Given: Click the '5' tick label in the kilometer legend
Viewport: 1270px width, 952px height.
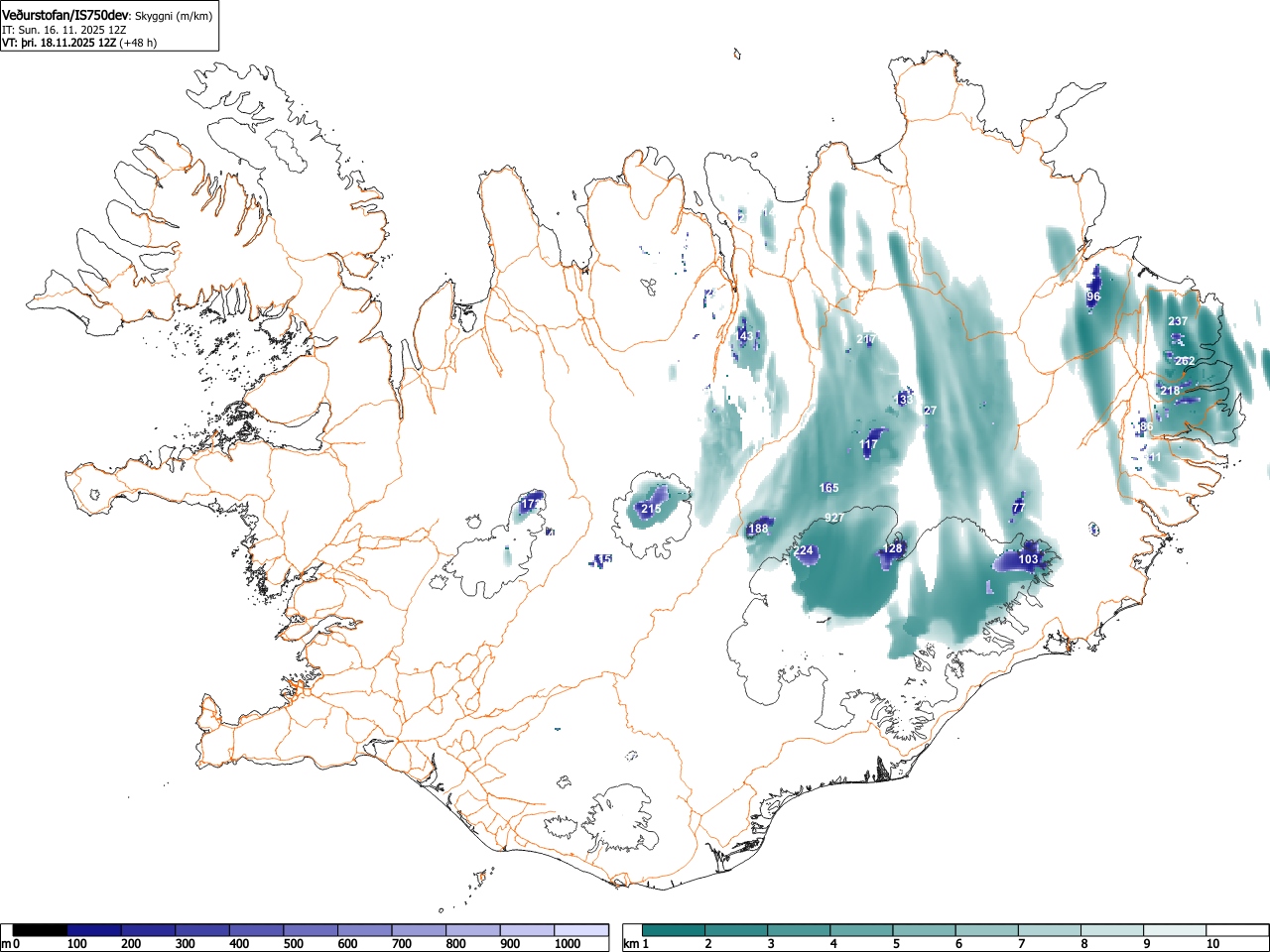Looking at the screenshot, I should pos(896,944).
